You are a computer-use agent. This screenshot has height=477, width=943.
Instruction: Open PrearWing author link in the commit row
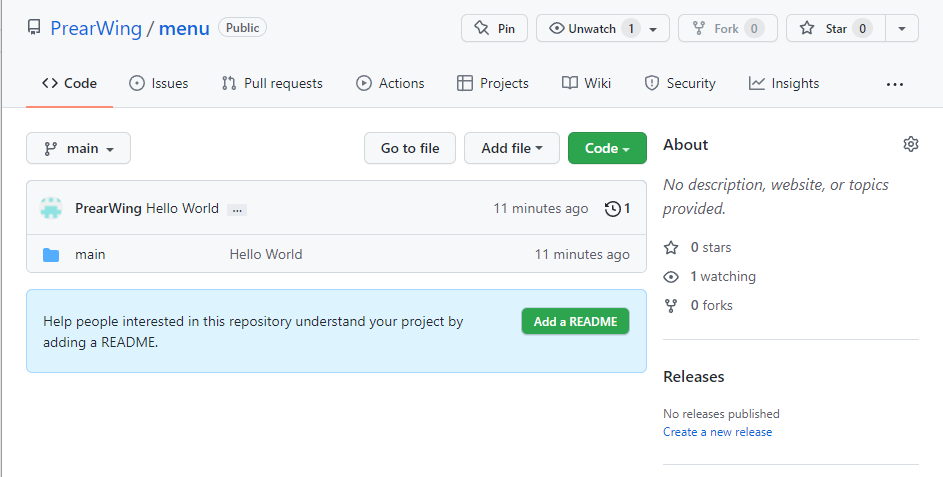coord(108,208)
